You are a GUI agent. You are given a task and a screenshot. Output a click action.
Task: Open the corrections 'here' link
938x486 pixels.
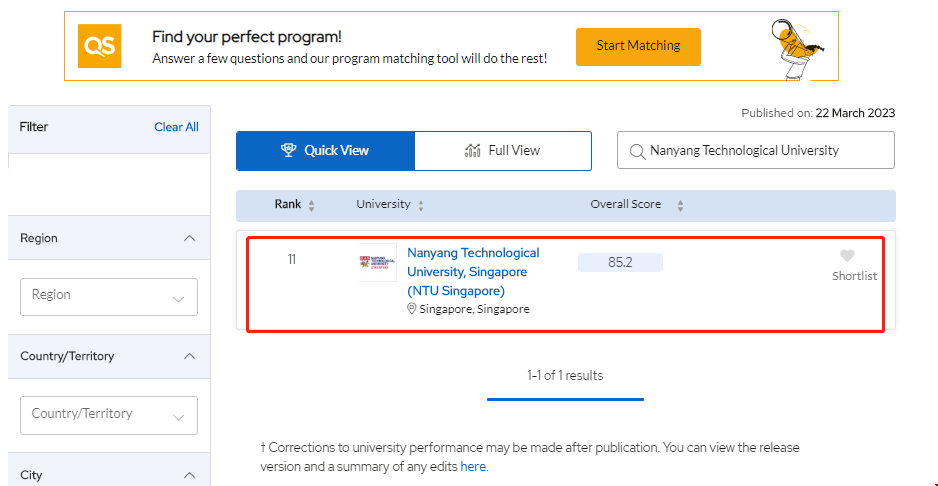coord(473,466)
